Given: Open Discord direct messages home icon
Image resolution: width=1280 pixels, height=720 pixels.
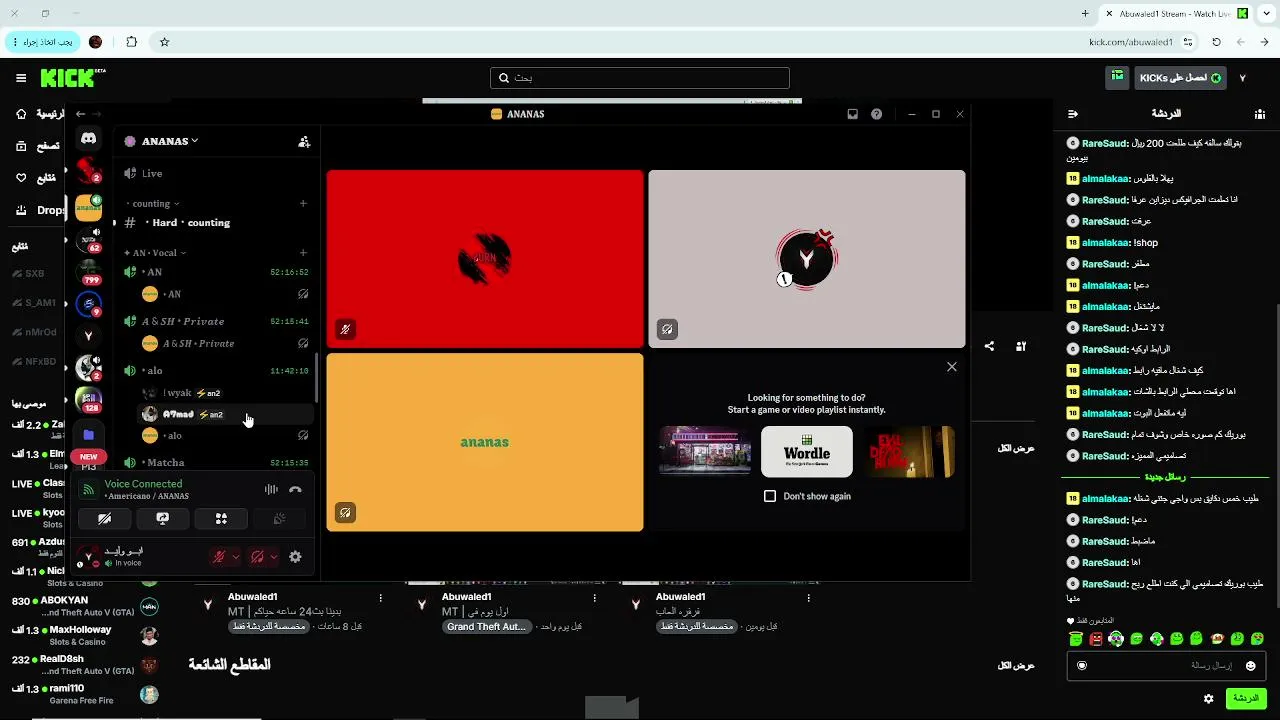Looking at the screenshot, I should pyautogui.click(x=89, y=139).
